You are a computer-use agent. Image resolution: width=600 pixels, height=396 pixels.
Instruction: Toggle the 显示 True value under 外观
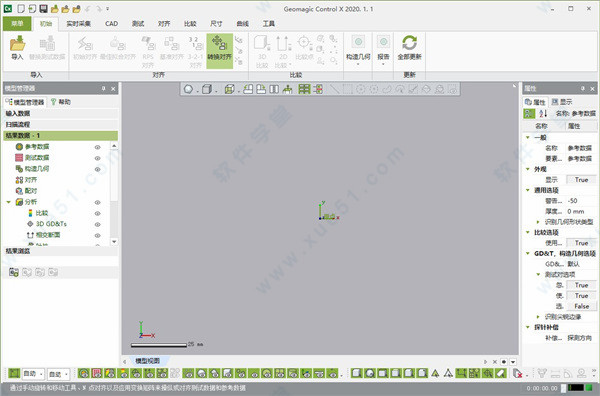click(x=581, y=179)
